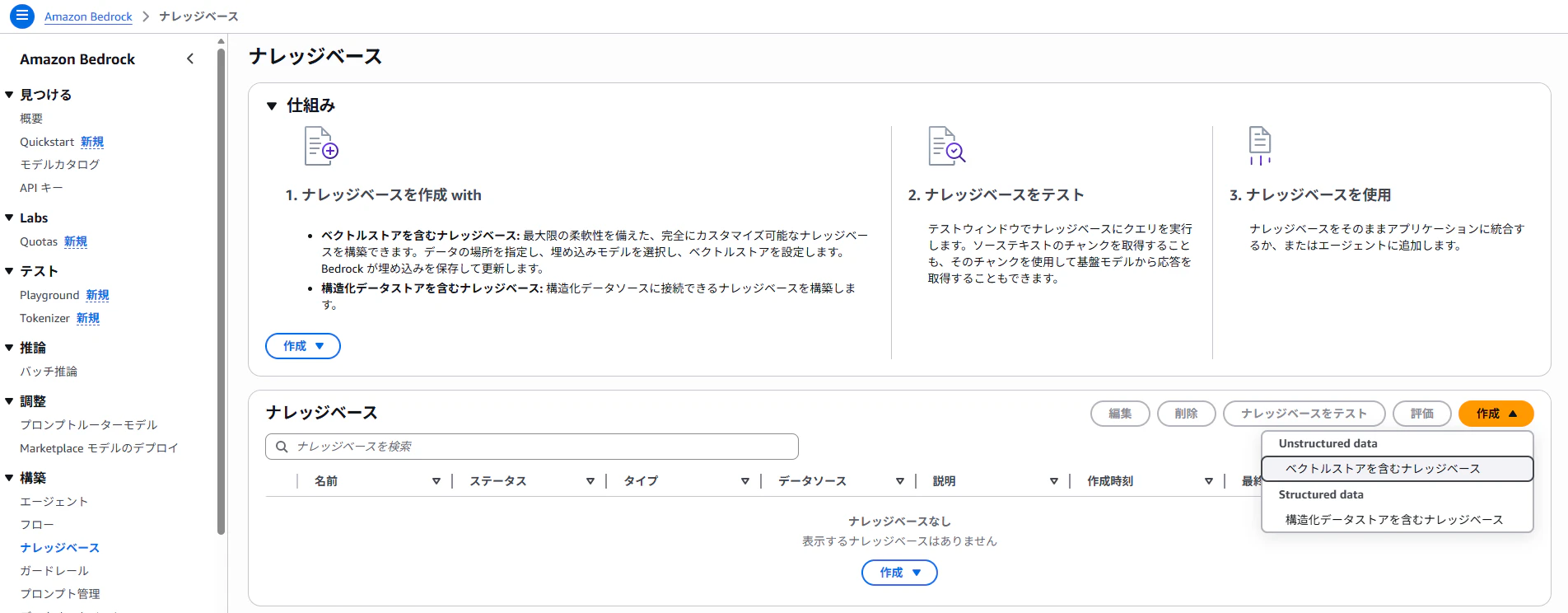Screen dimensions: 1568x613
Task: Click the 削除 button
Action: click(1186, 414)
